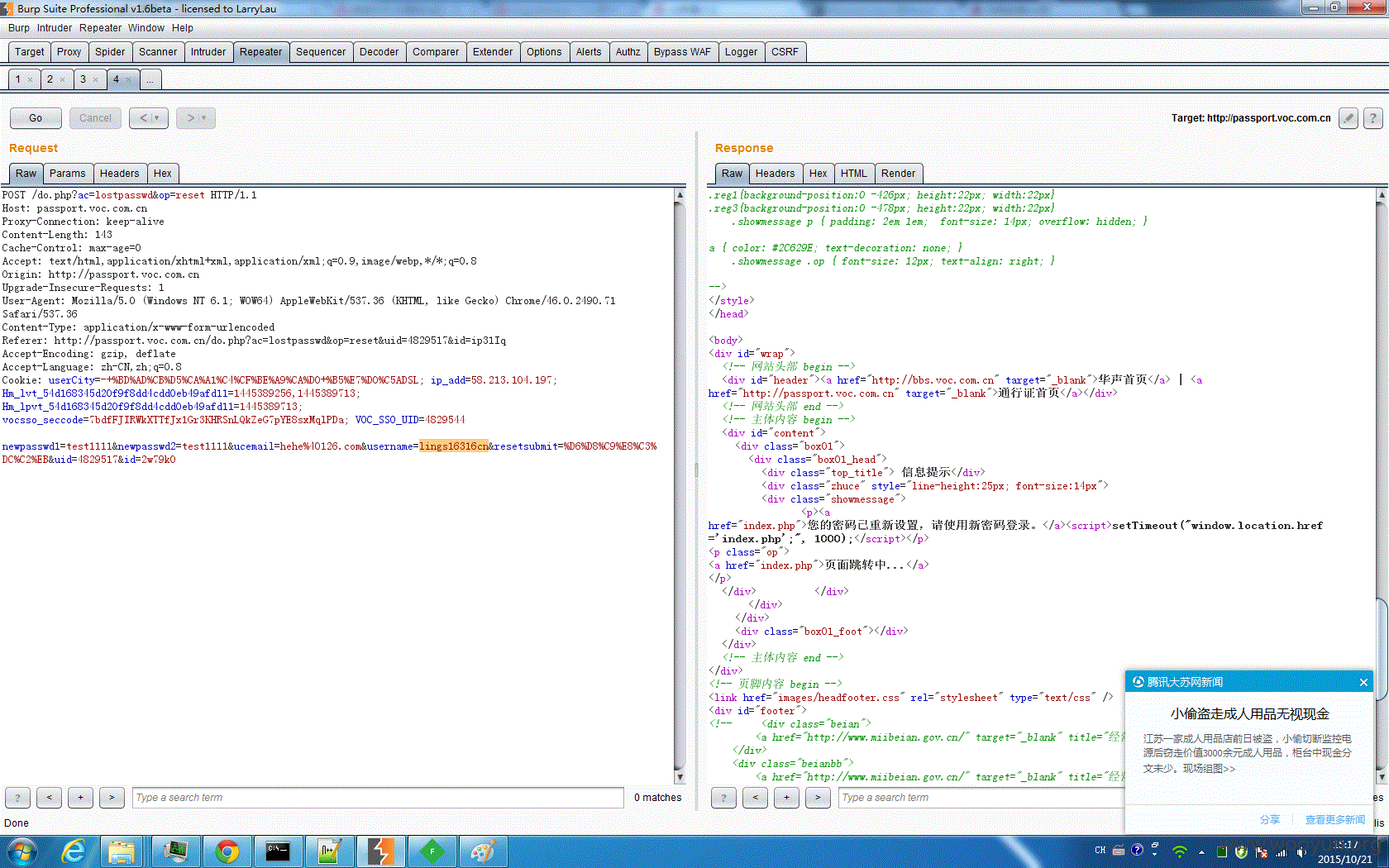Viewport: 1389px width, 868px height.
Task: Click the response pane vertical scrollbar
Action: pos(1382,486)
